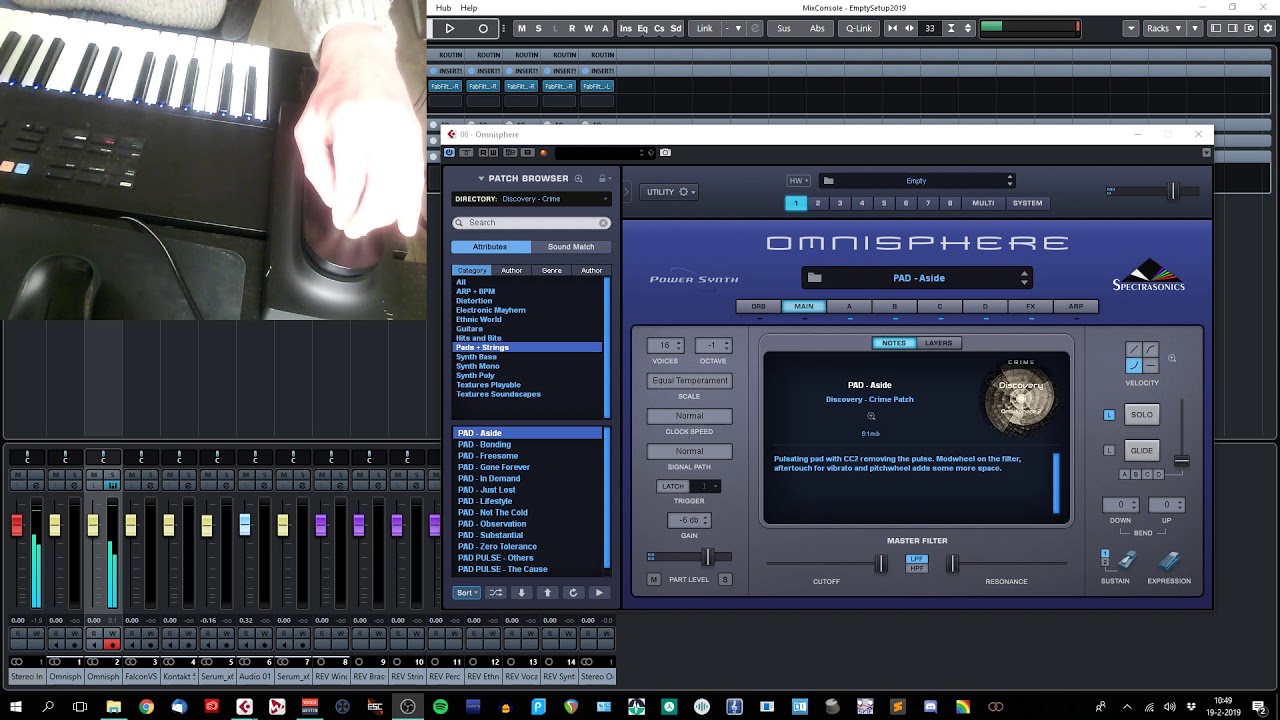1280x720 pixels.
Task: Click the zoom icon under Discovery Crime Patch
Action: click(x=871, y=417)
